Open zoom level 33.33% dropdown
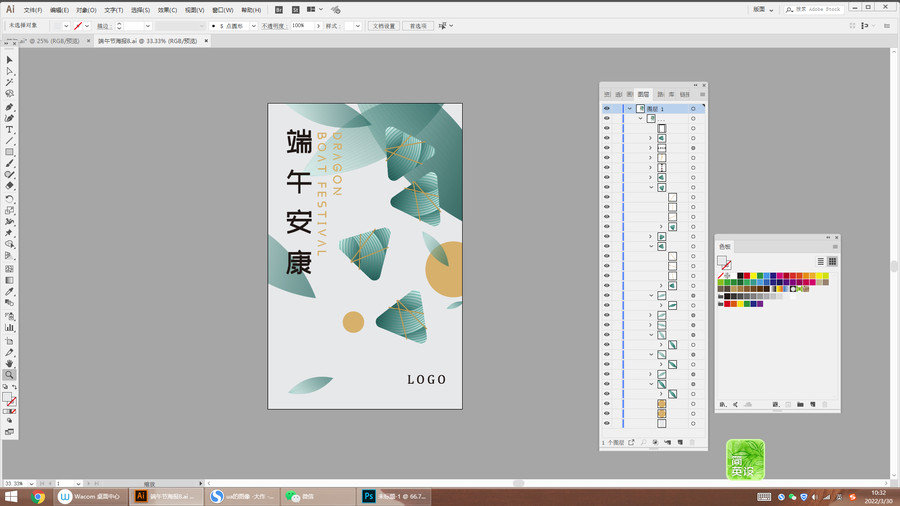 [x=32, y=484]
